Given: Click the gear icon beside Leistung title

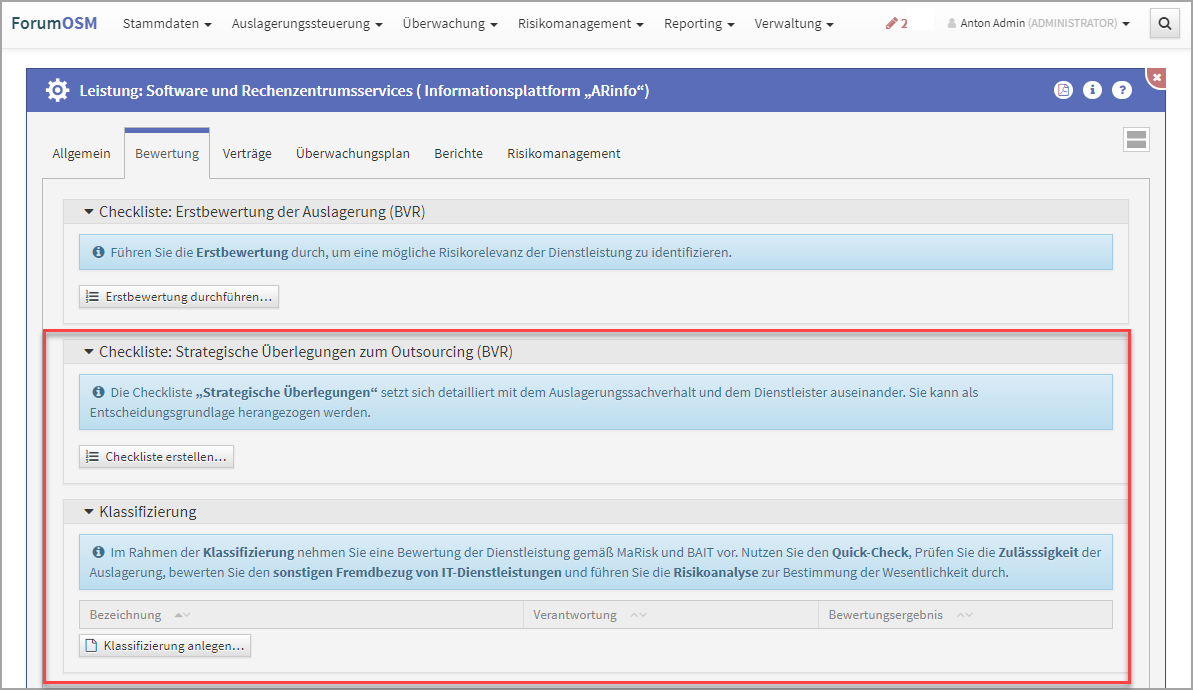Looking at the screenshot, I should [x=58, y=90].
